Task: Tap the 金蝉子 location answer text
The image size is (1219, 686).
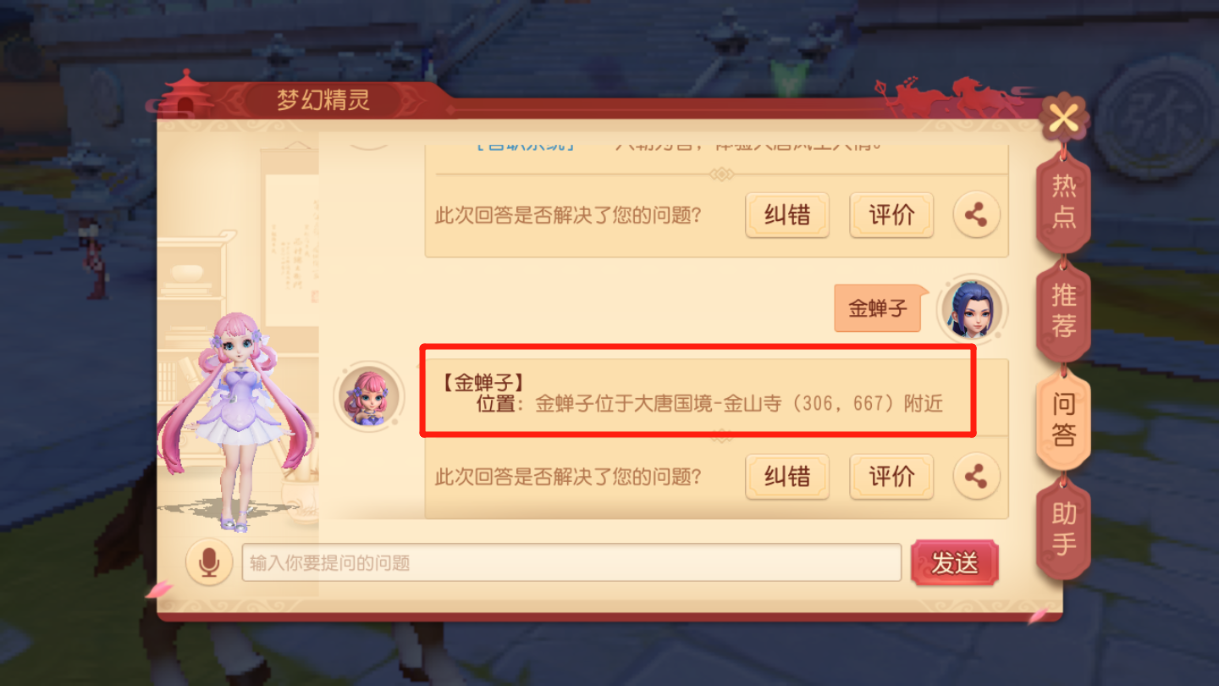Action: 691,394
